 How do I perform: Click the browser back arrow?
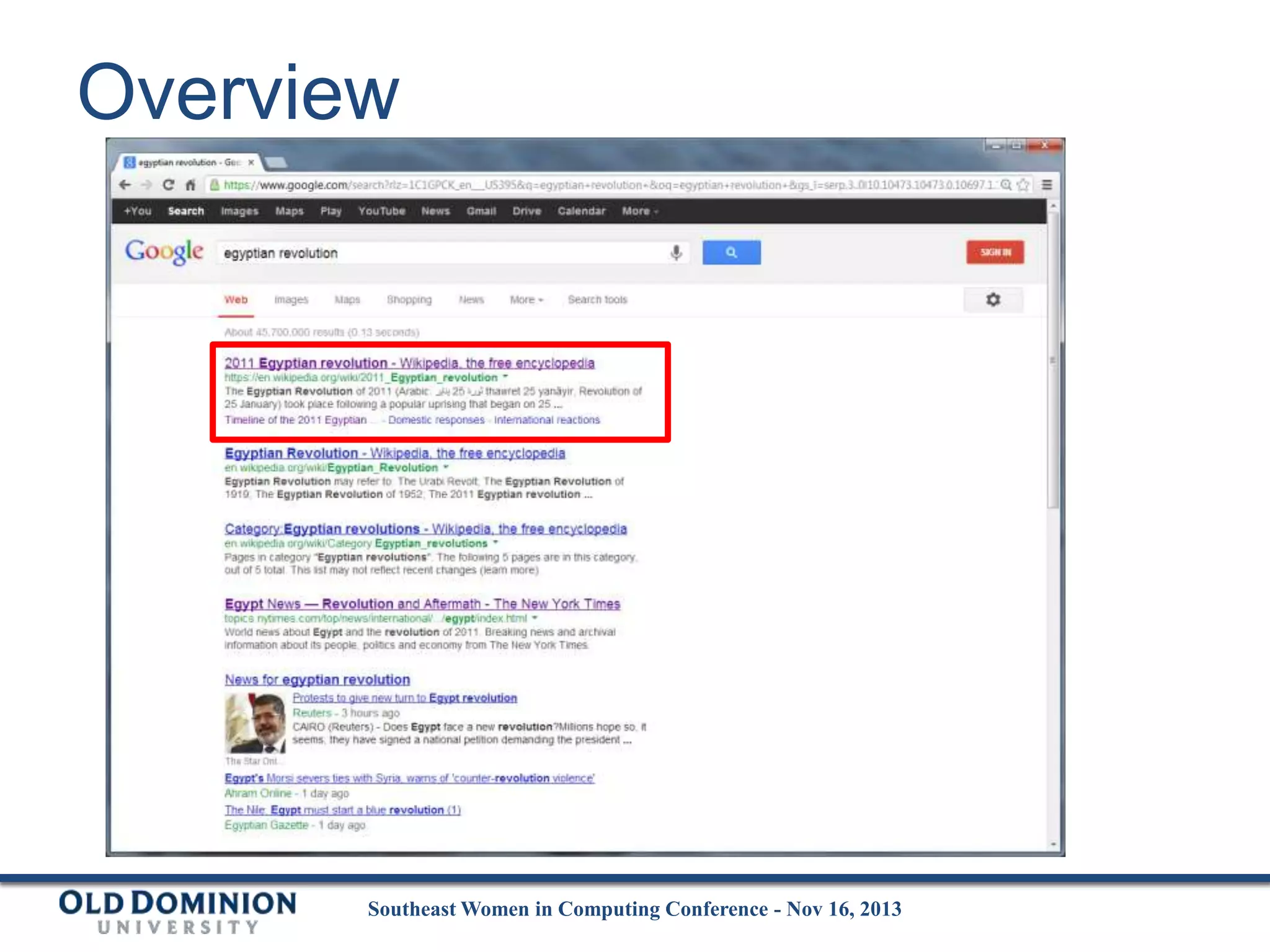[x=125, y=185]
